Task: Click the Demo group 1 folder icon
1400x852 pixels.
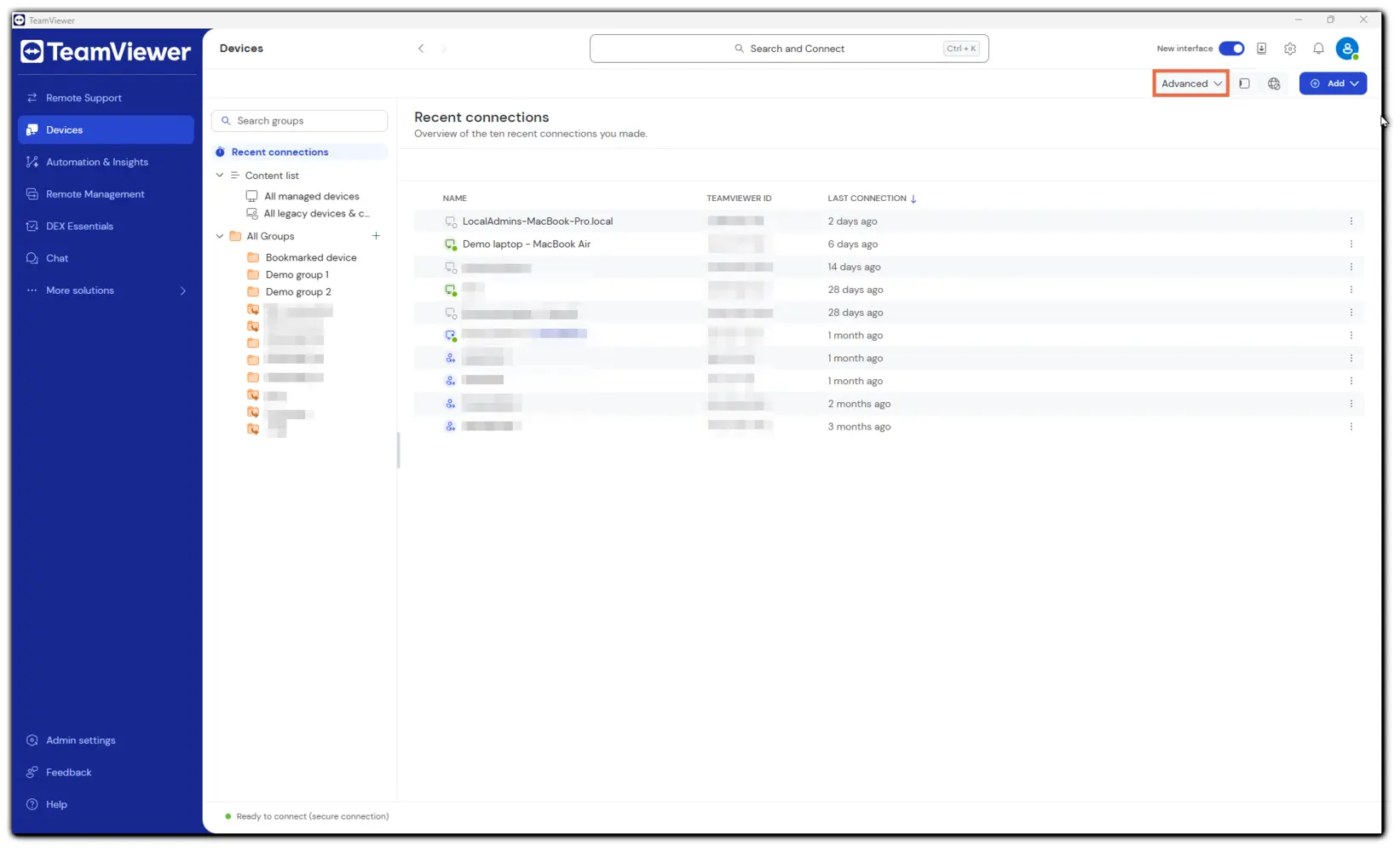Action: [x=253, y=274]
